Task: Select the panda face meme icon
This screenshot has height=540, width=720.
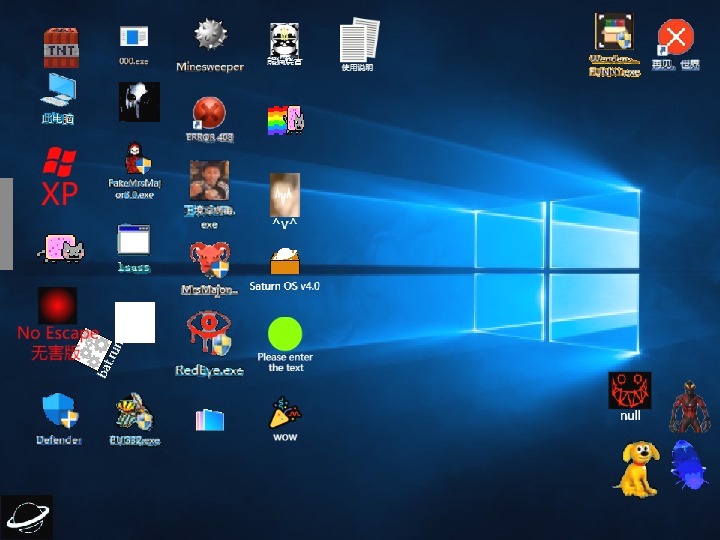Action: (284, 40)
